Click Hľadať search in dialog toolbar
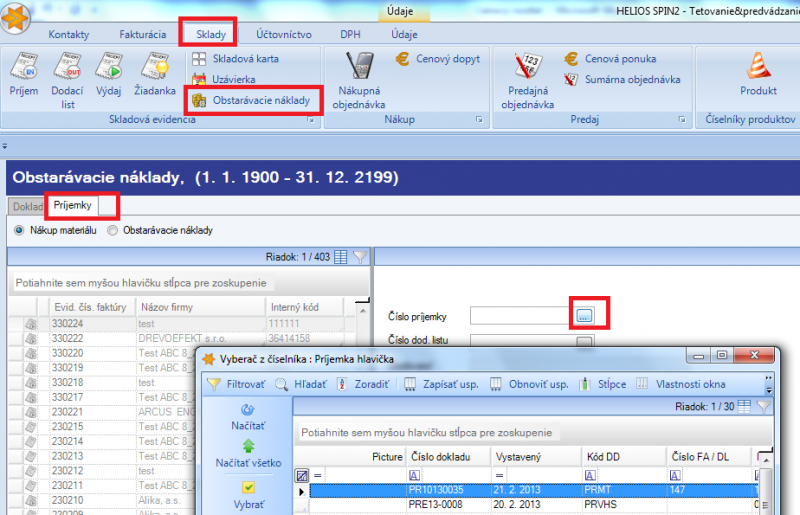 [x=301, y=384]
